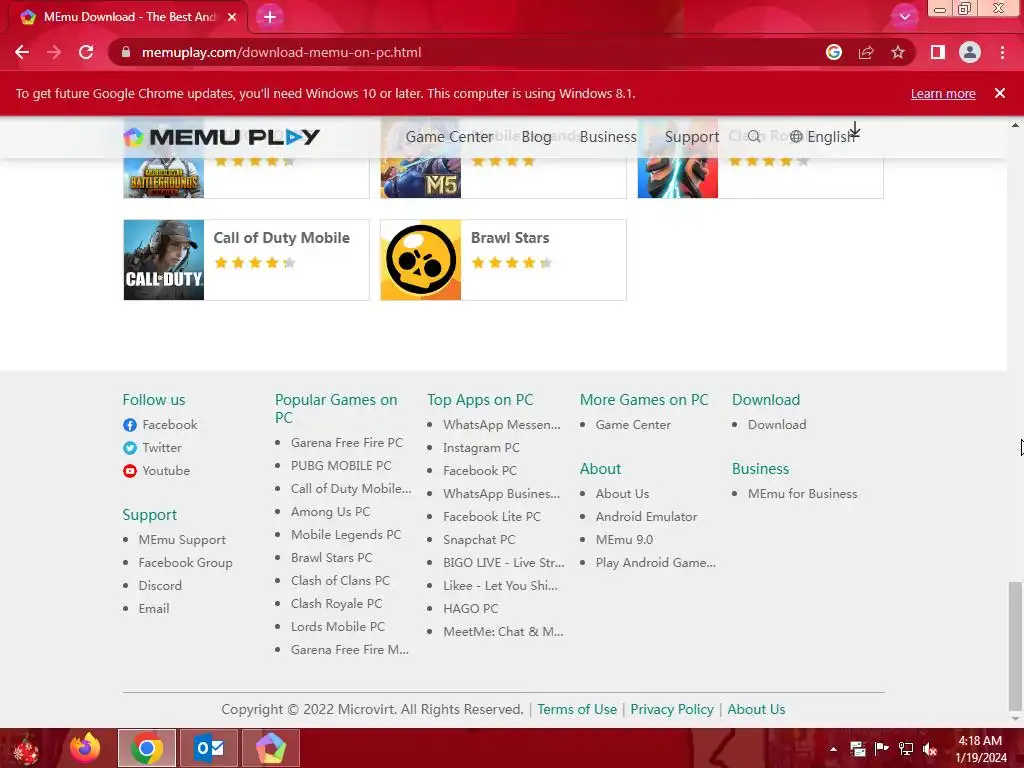Click the muted volume tray icon
The width and height of the screenshot is (1024, 768).
coord(930,749)
